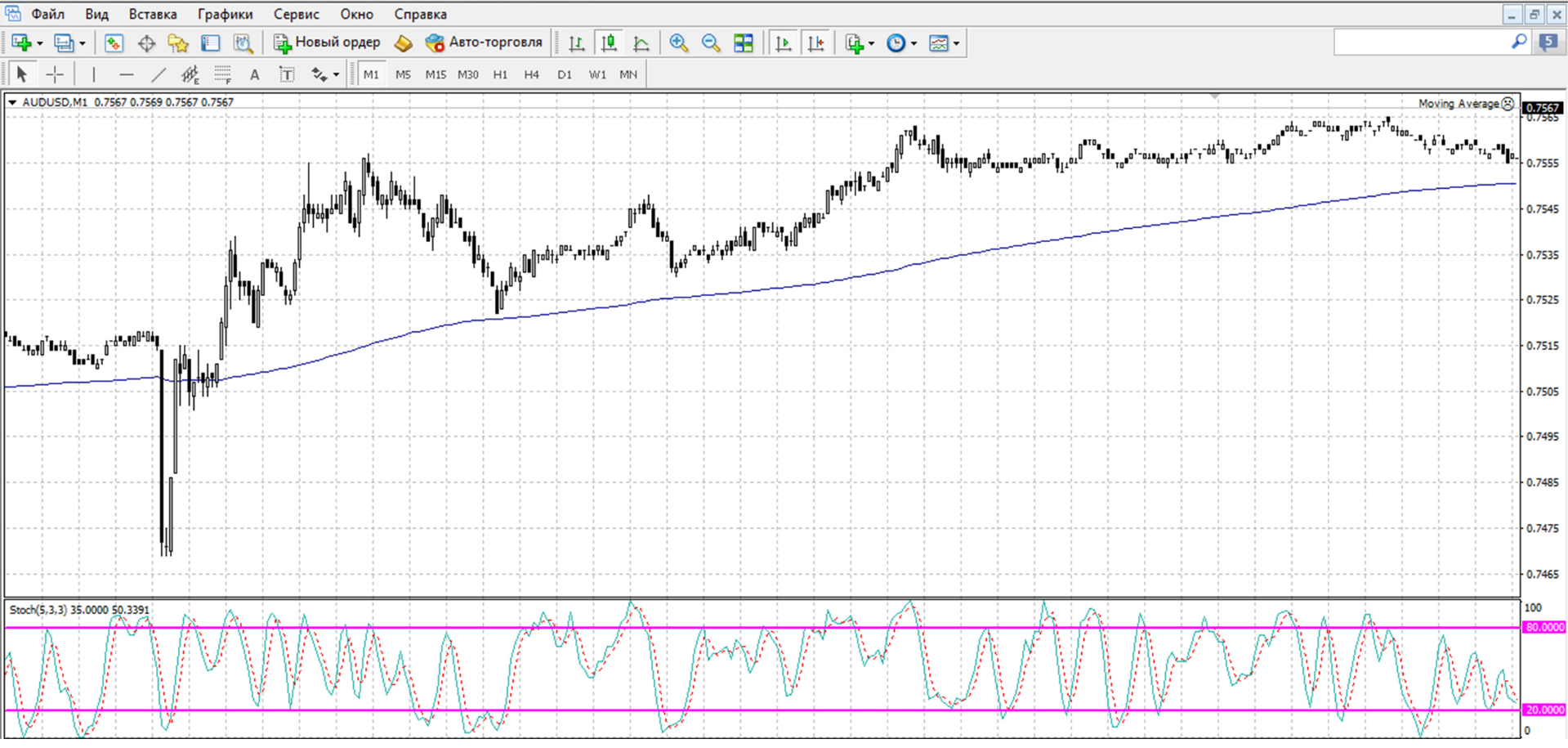Select the M15 timeframe
Screen dimensions: 1568x748
[x=436, y=74]
